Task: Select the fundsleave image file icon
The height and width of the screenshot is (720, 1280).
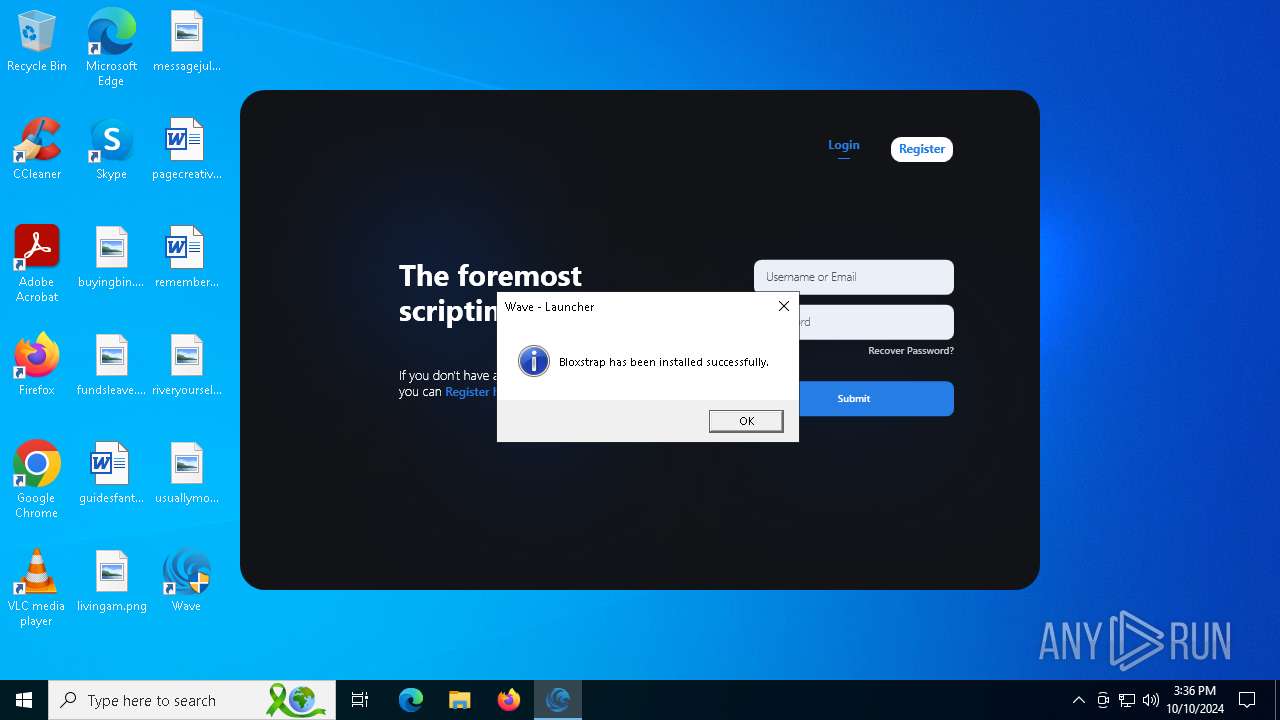Action: click(x=111, y=366)
